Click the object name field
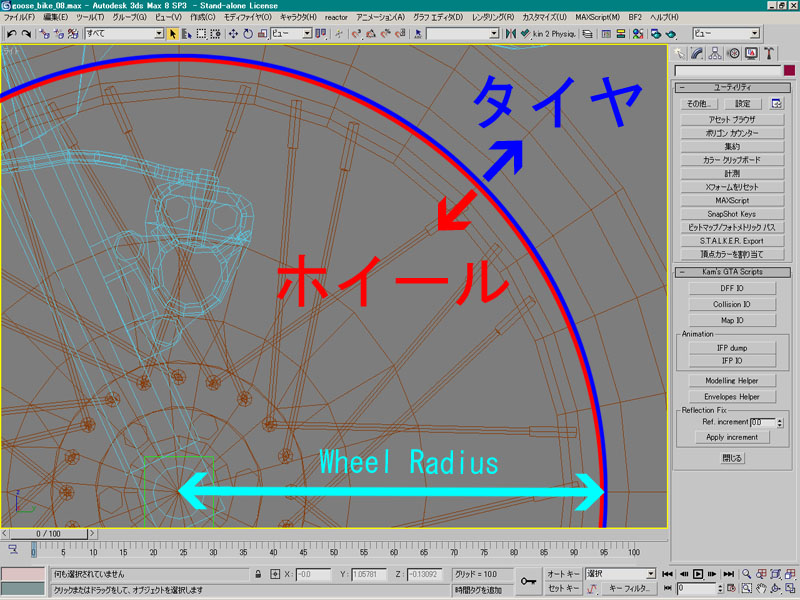This screenshot has width=800, height=600. pyautogui.click(x=728, y=70)
